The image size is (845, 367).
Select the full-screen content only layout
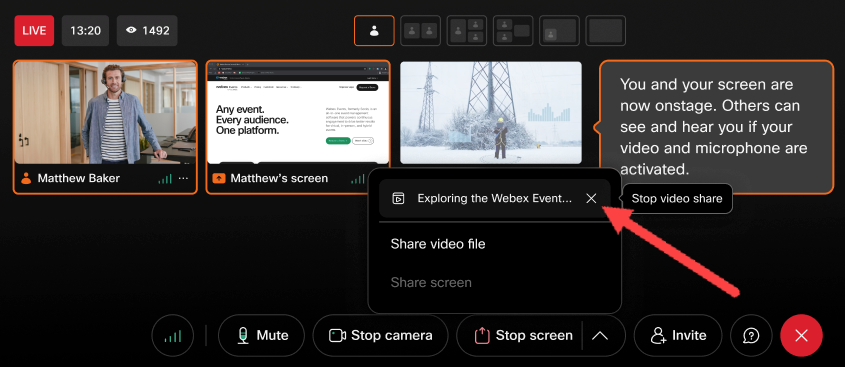coord(606,31)
